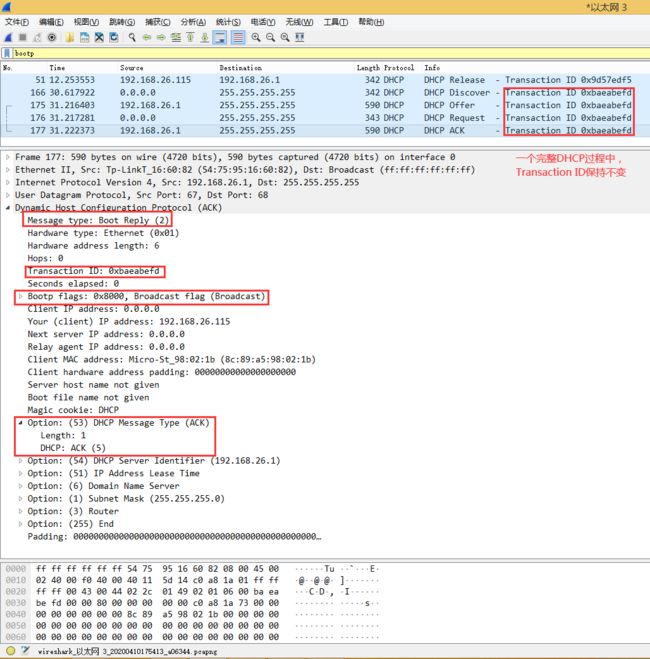Select the Your (client) IP address row
Image resolution: width=650 pixels, height=659 pixels.
pos(129,322)
